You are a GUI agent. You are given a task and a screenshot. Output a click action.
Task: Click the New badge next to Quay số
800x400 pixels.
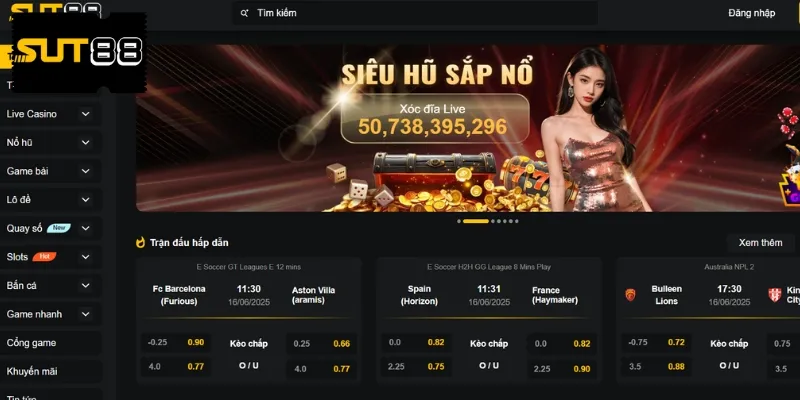tap(59, 228)
